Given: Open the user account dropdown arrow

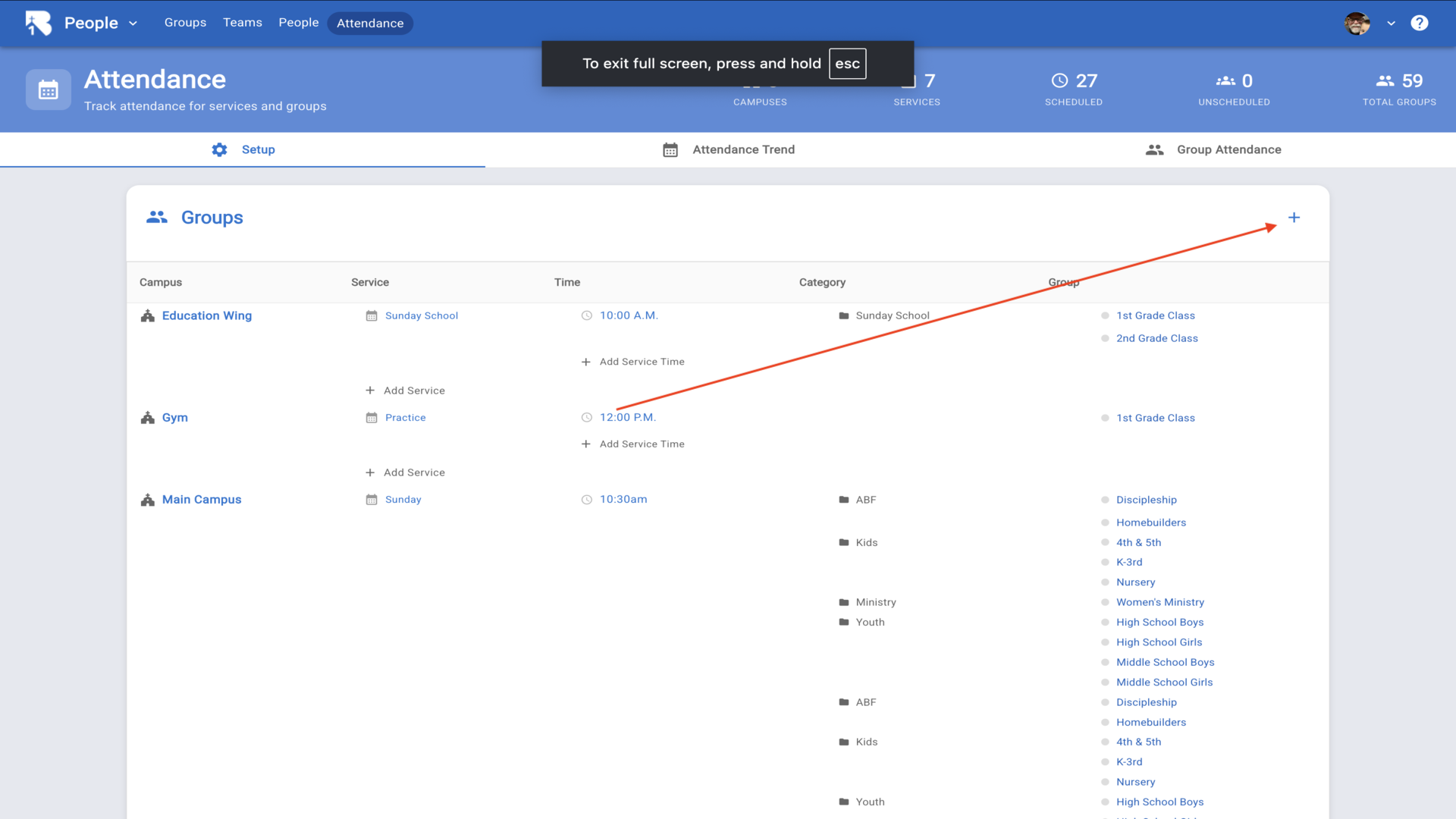Looking at the screenshot, I should pyautogui.click(x=1391, y=23).
